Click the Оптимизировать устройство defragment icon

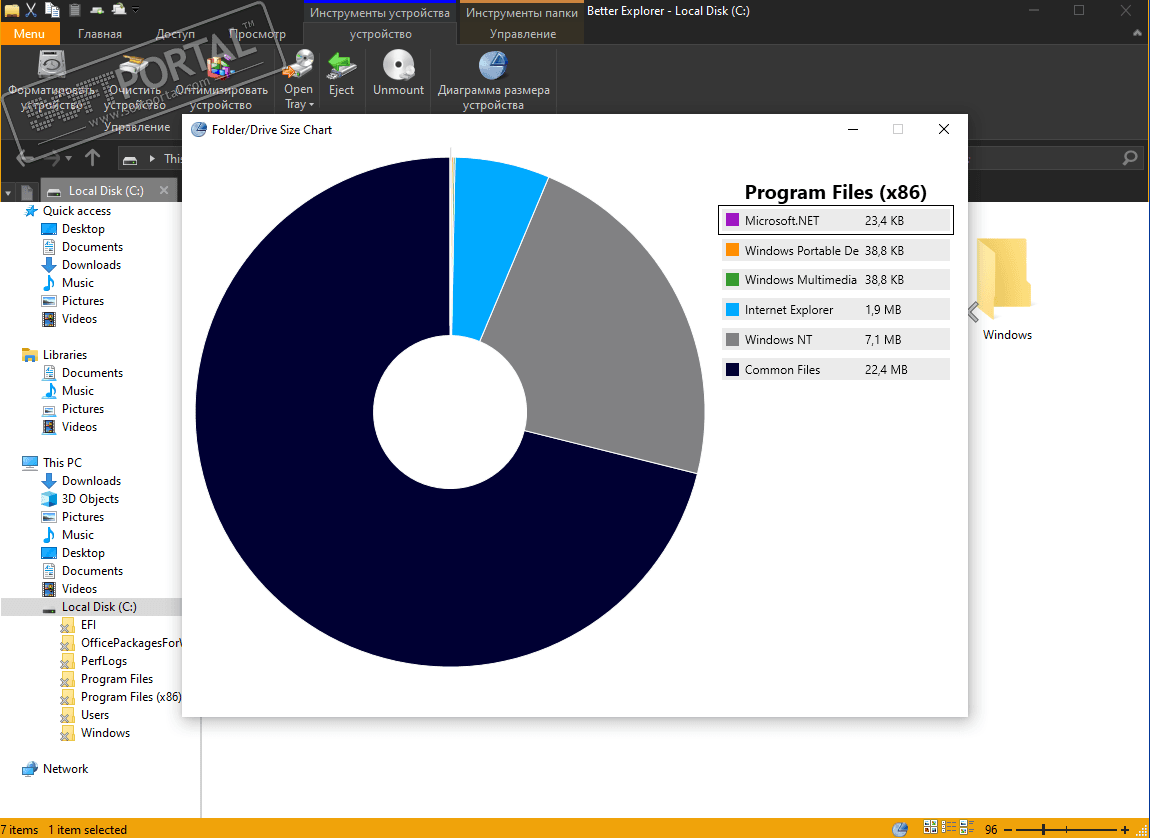pos(221,67)
